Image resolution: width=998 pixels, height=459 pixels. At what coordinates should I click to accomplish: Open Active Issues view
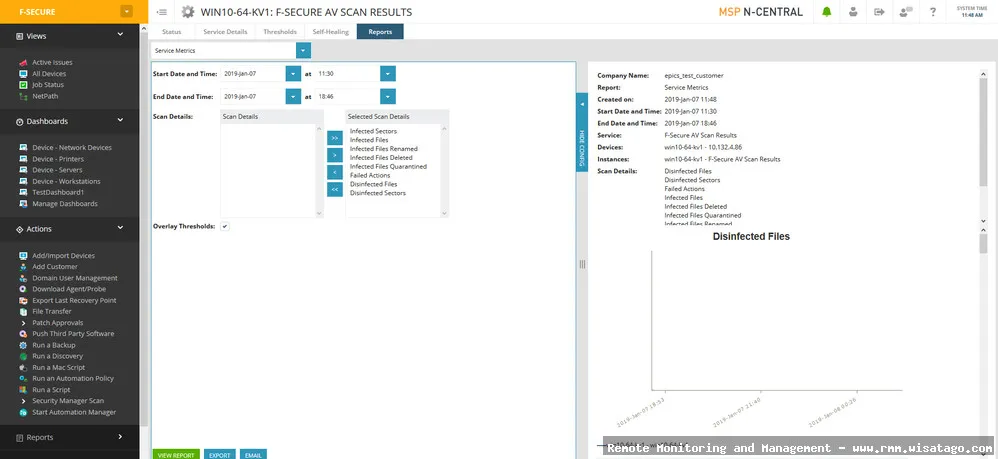[52, 62]
